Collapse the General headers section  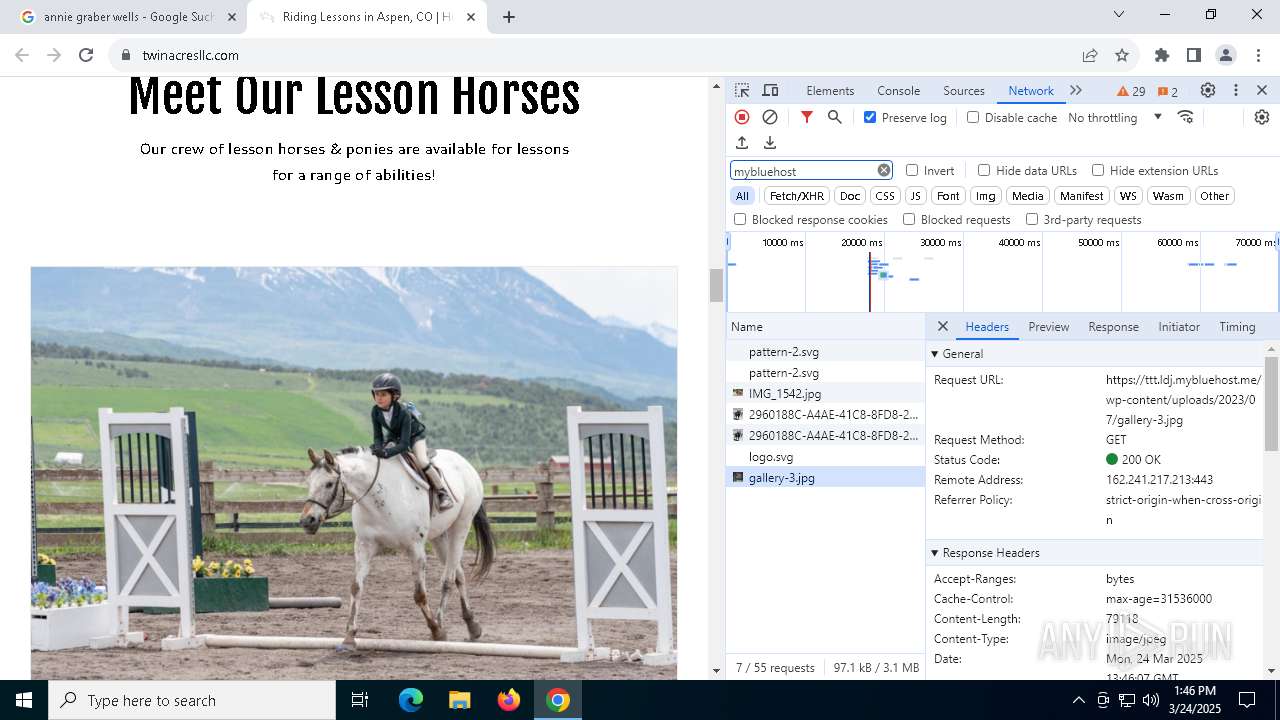[935, 354]
